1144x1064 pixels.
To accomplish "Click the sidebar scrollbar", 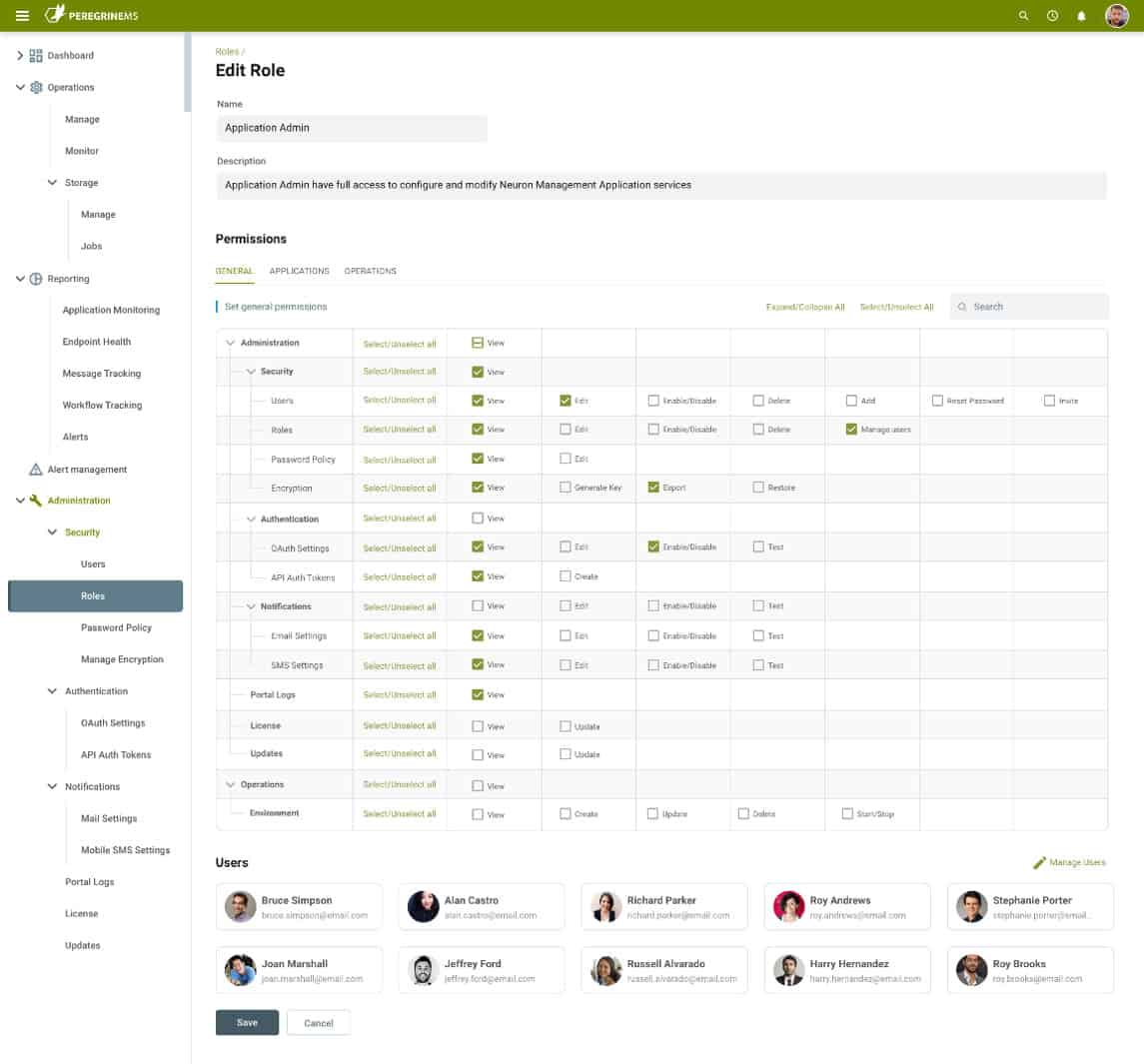I will coord(188,72).
